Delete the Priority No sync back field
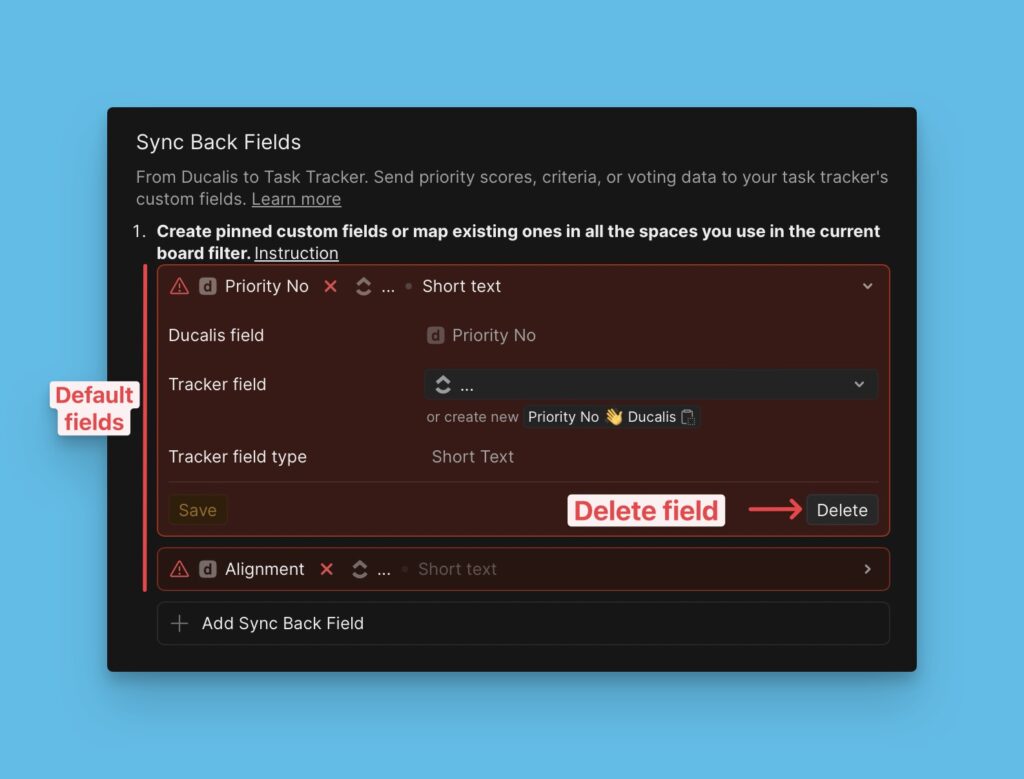This screenshot has width=1024, height=779. pyautogui.click(x=842, y=510)
